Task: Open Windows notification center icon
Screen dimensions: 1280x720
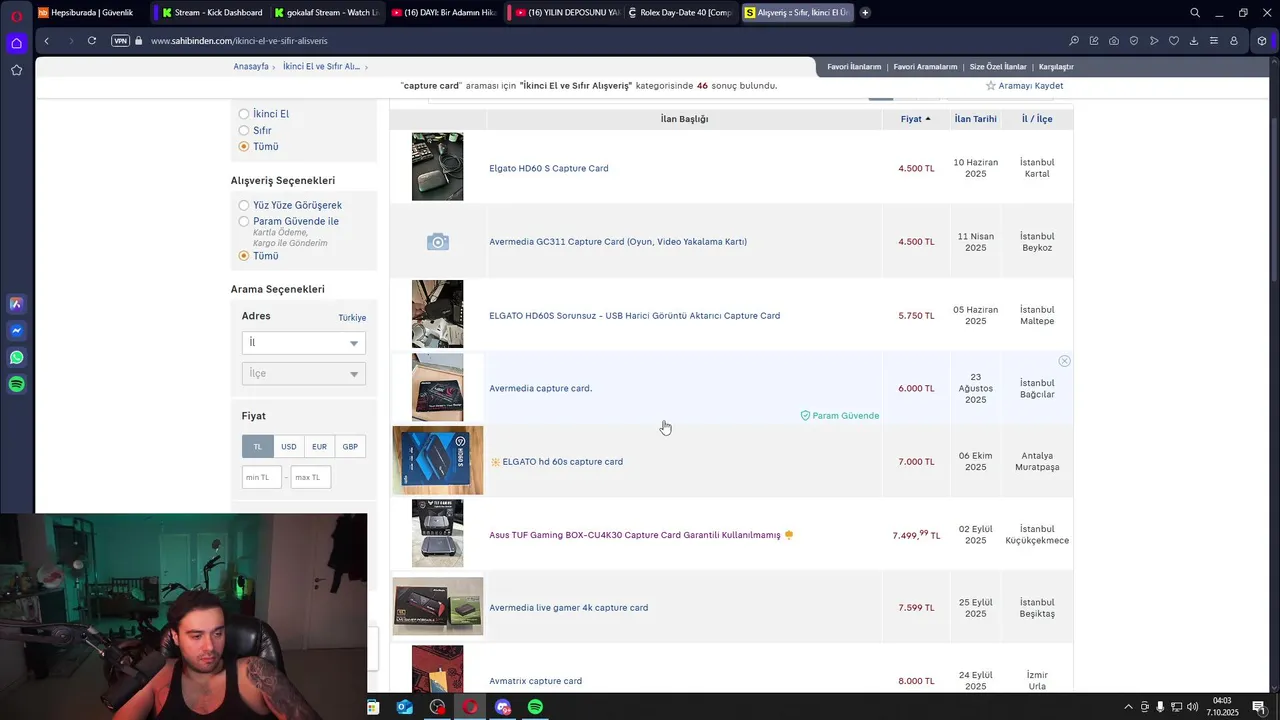Action: (x=1259, y=707)
